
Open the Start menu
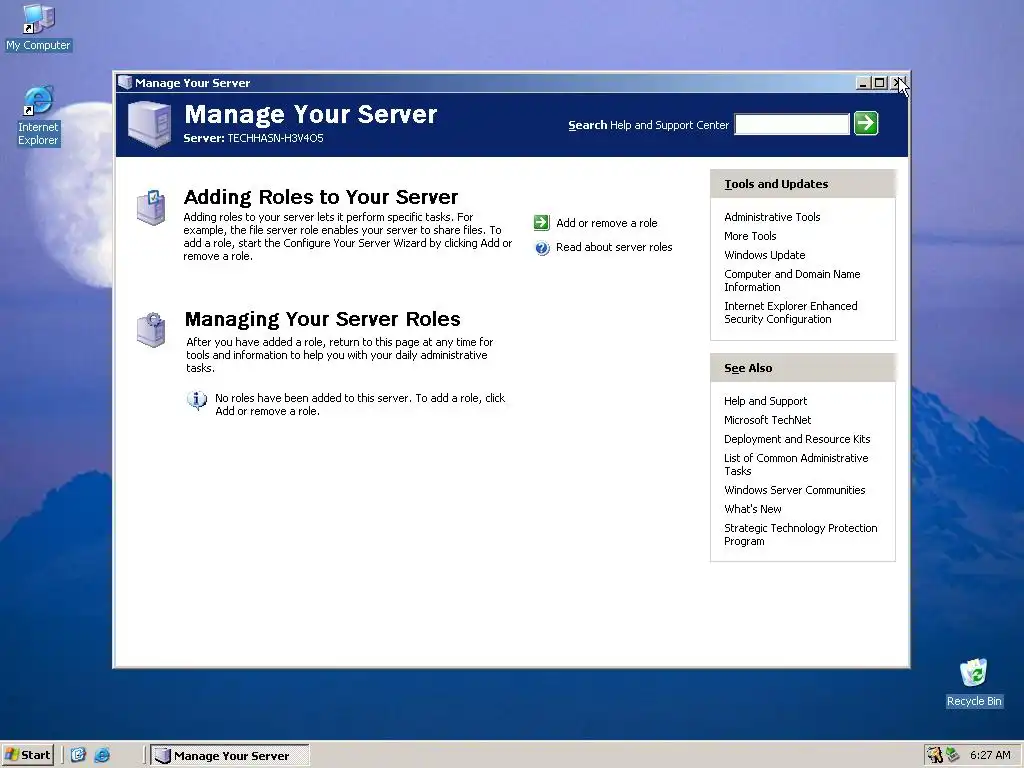pyautogui.click(x=27, y=755)
